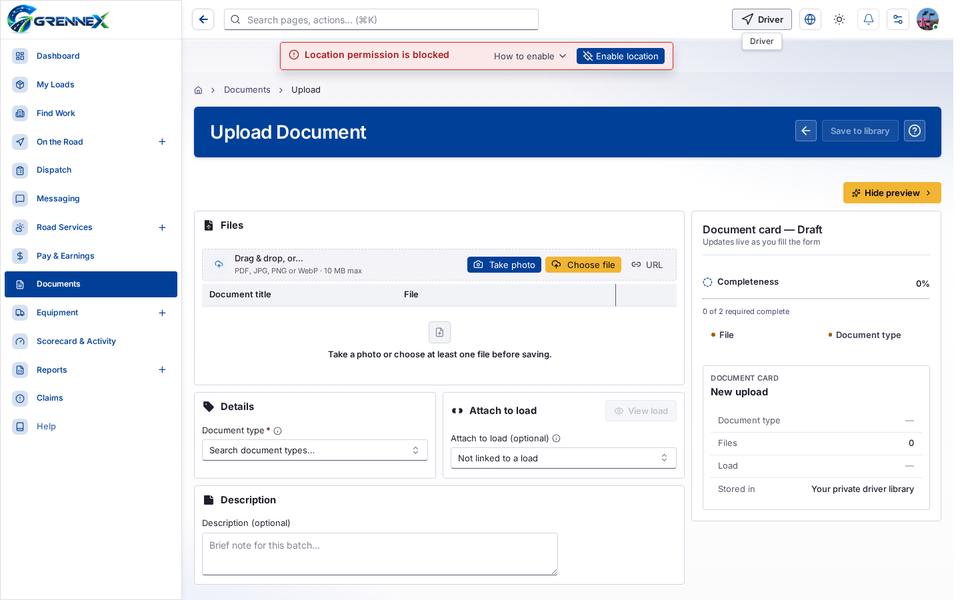
Task: Open the language globe icon
Action: 810,20
